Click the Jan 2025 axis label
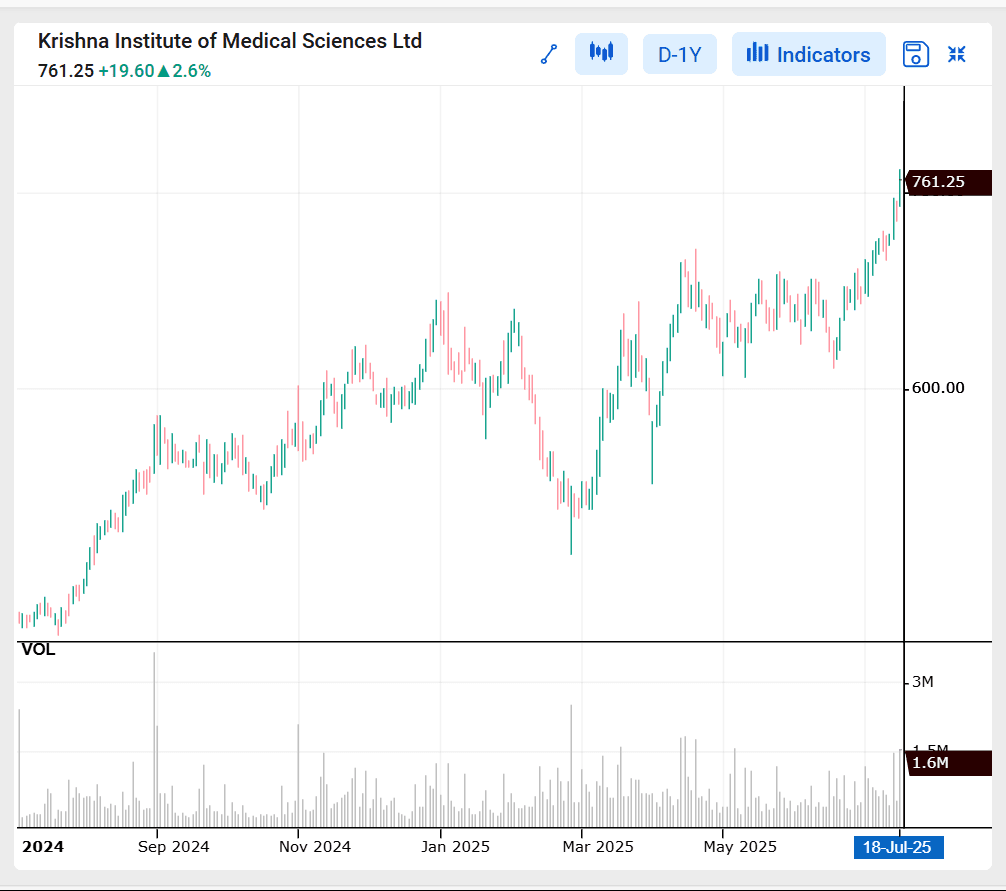 (x=455, y=847)
